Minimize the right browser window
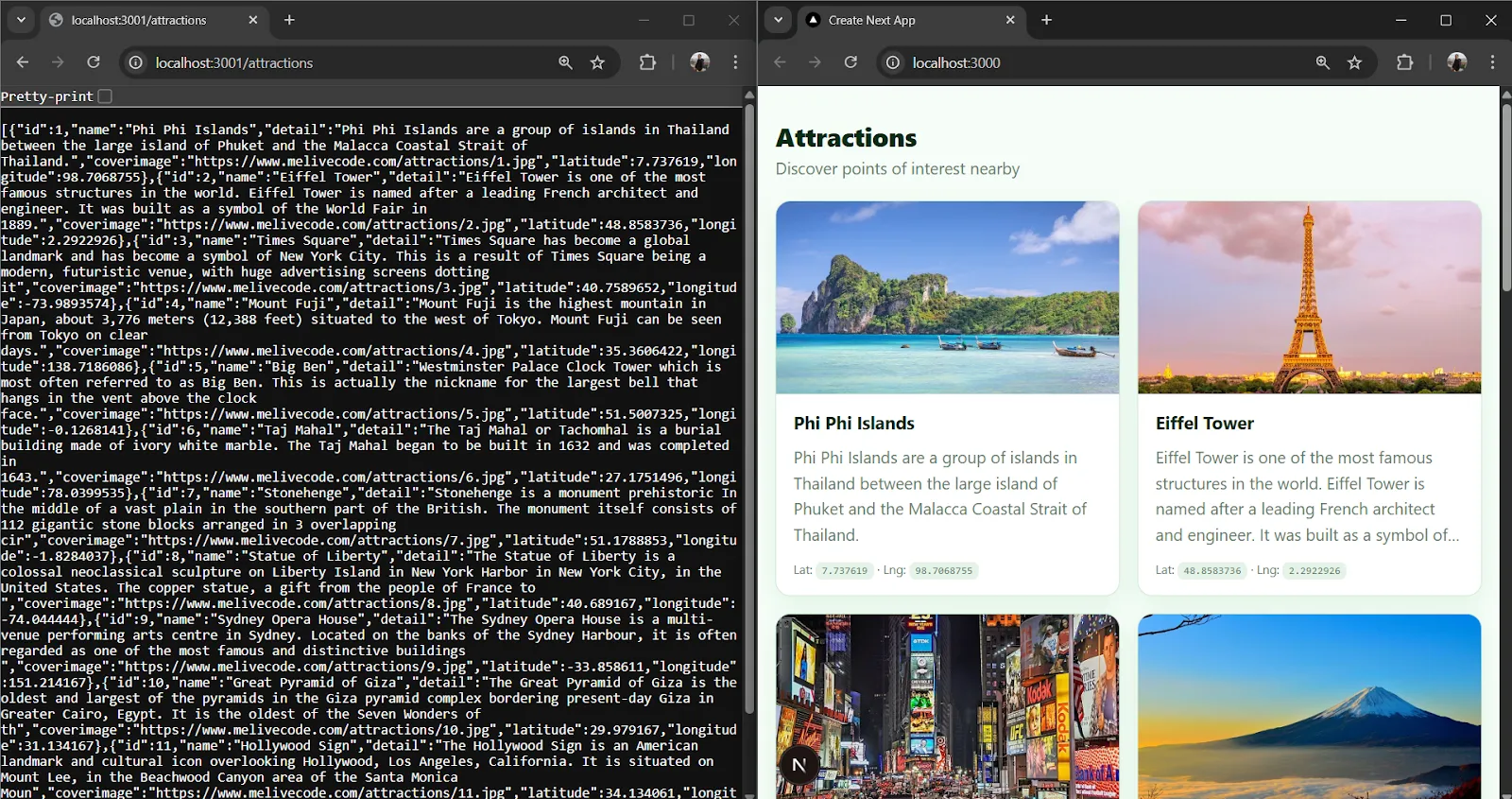This screenshot has width=1512, height=799. [x=1400, y=20]
